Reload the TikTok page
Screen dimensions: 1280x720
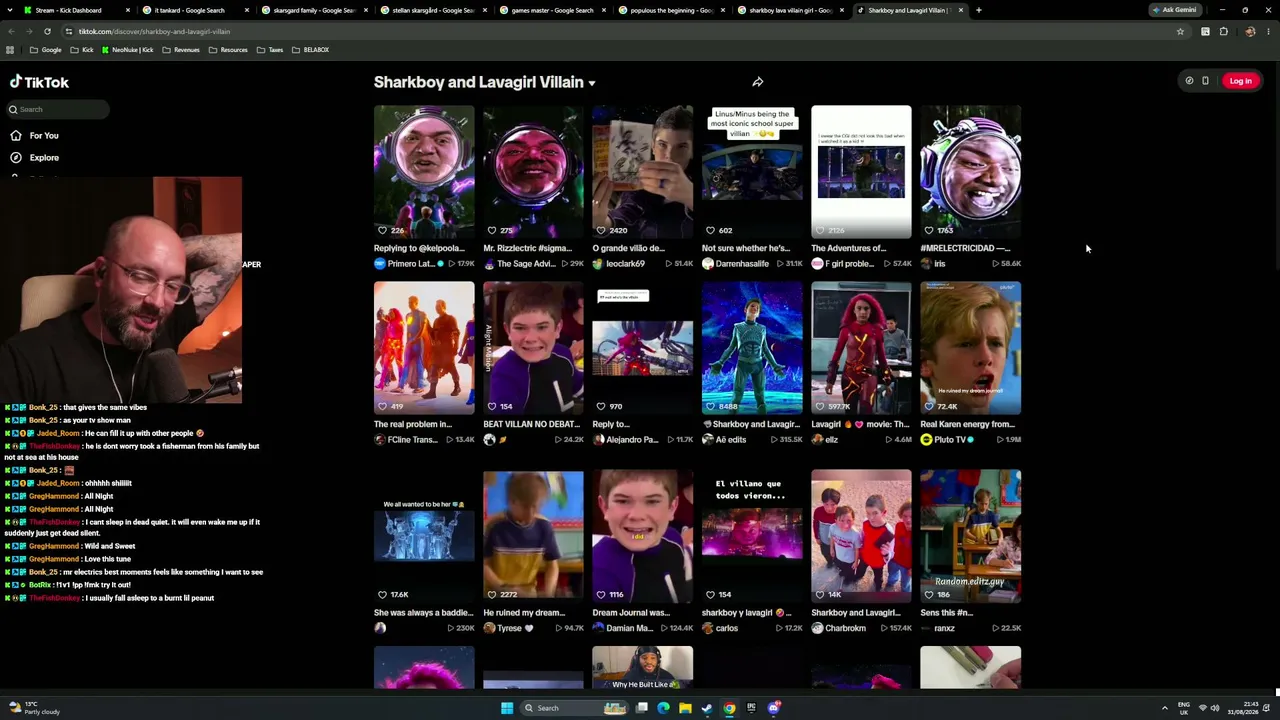[47, 31]
